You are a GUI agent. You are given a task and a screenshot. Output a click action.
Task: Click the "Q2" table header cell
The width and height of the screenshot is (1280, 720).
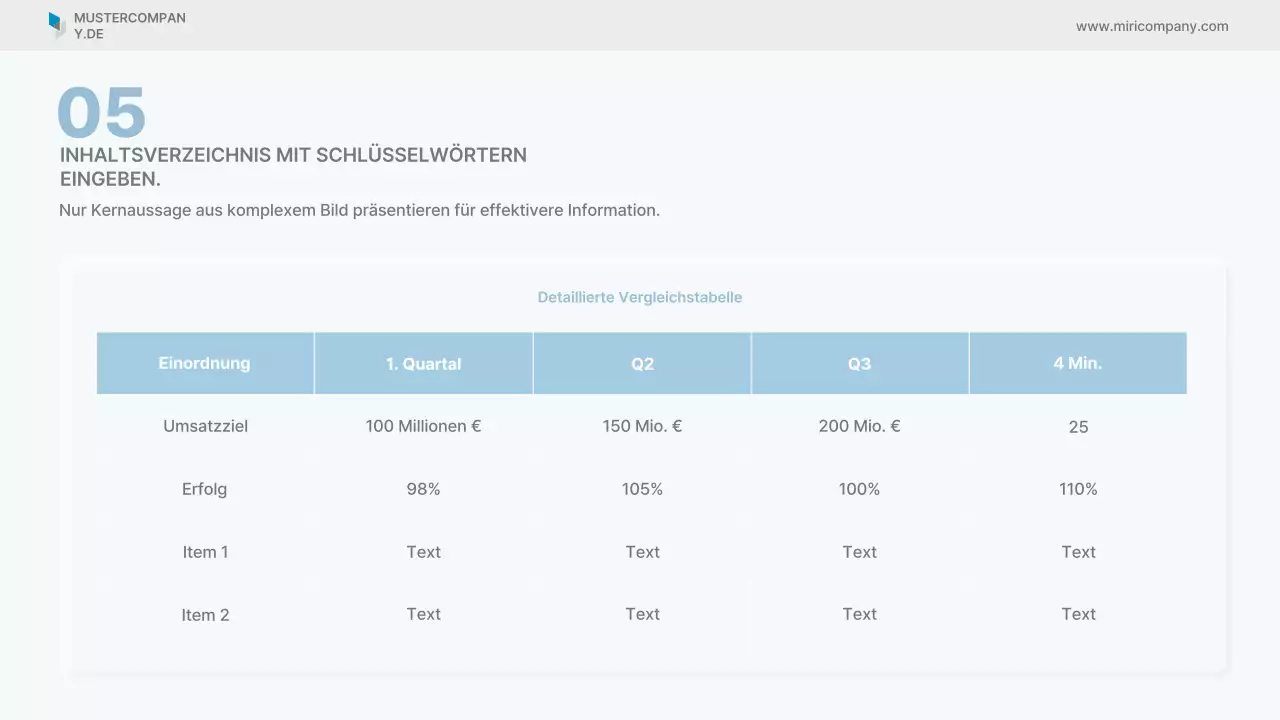point(641,363)
